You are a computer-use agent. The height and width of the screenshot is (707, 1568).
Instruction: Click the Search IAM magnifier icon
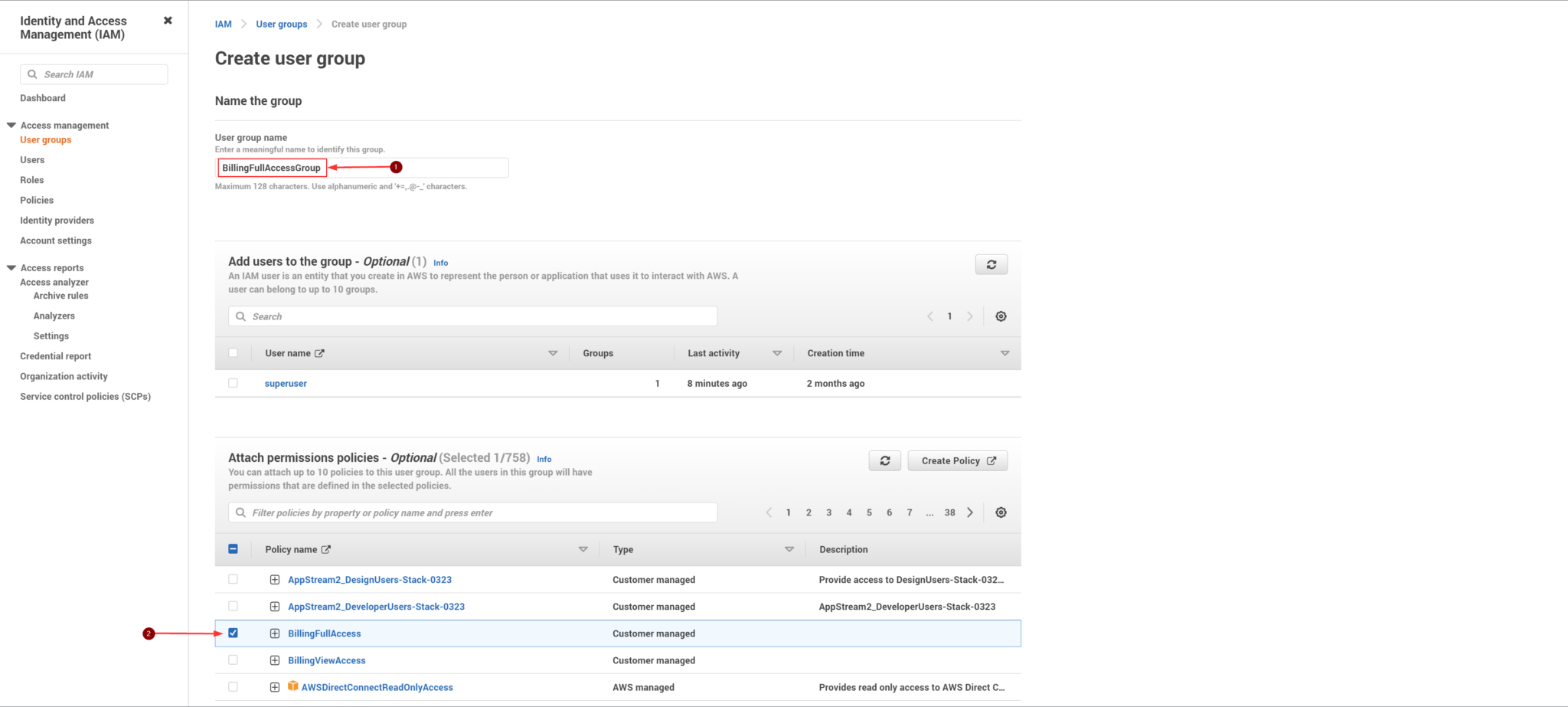coord(32,74)
